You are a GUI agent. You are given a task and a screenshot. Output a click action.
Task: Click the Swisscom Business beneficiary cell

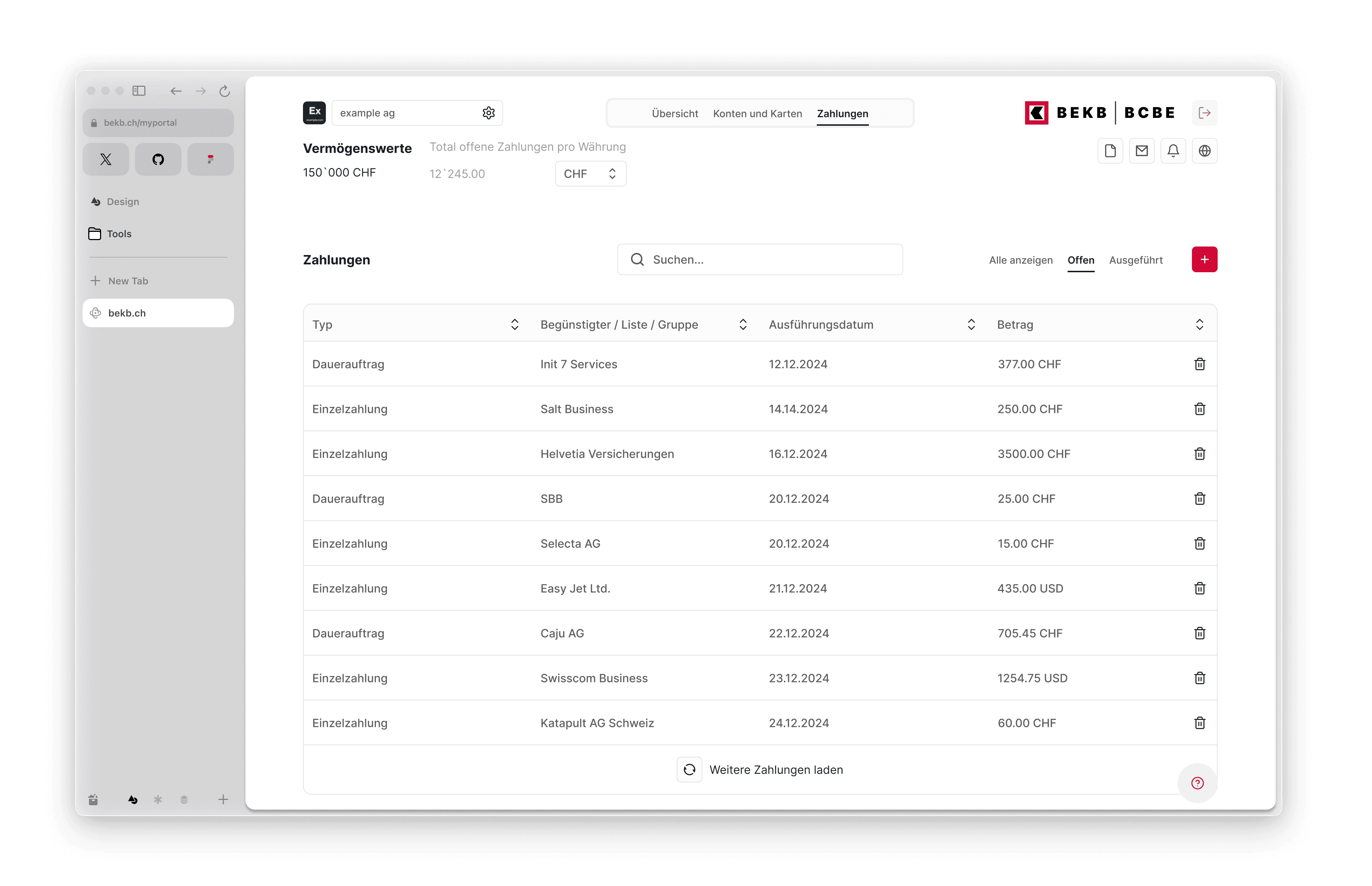594,678
